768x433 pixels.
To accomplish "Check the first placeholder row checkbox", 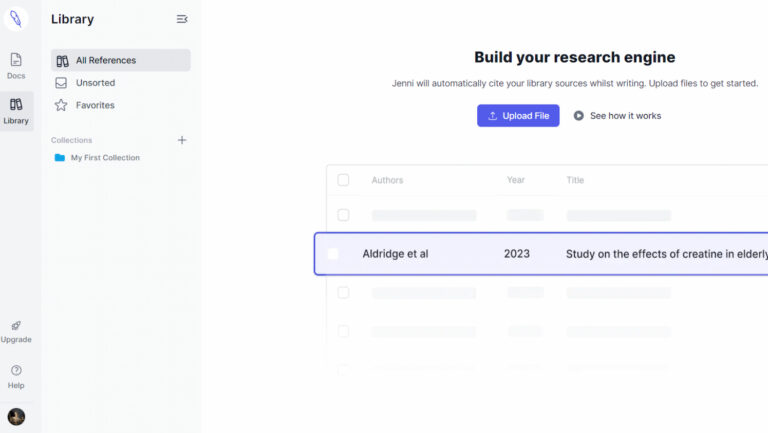I will pos(343,215).
